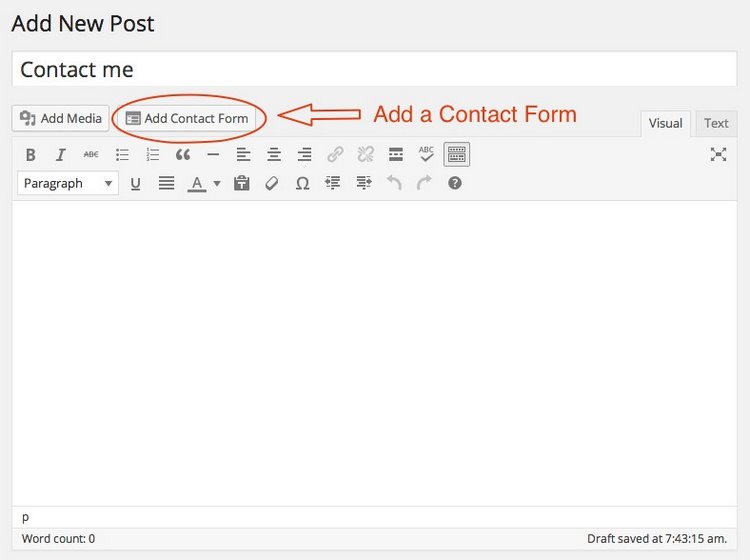Justify the text alignment

166,184
